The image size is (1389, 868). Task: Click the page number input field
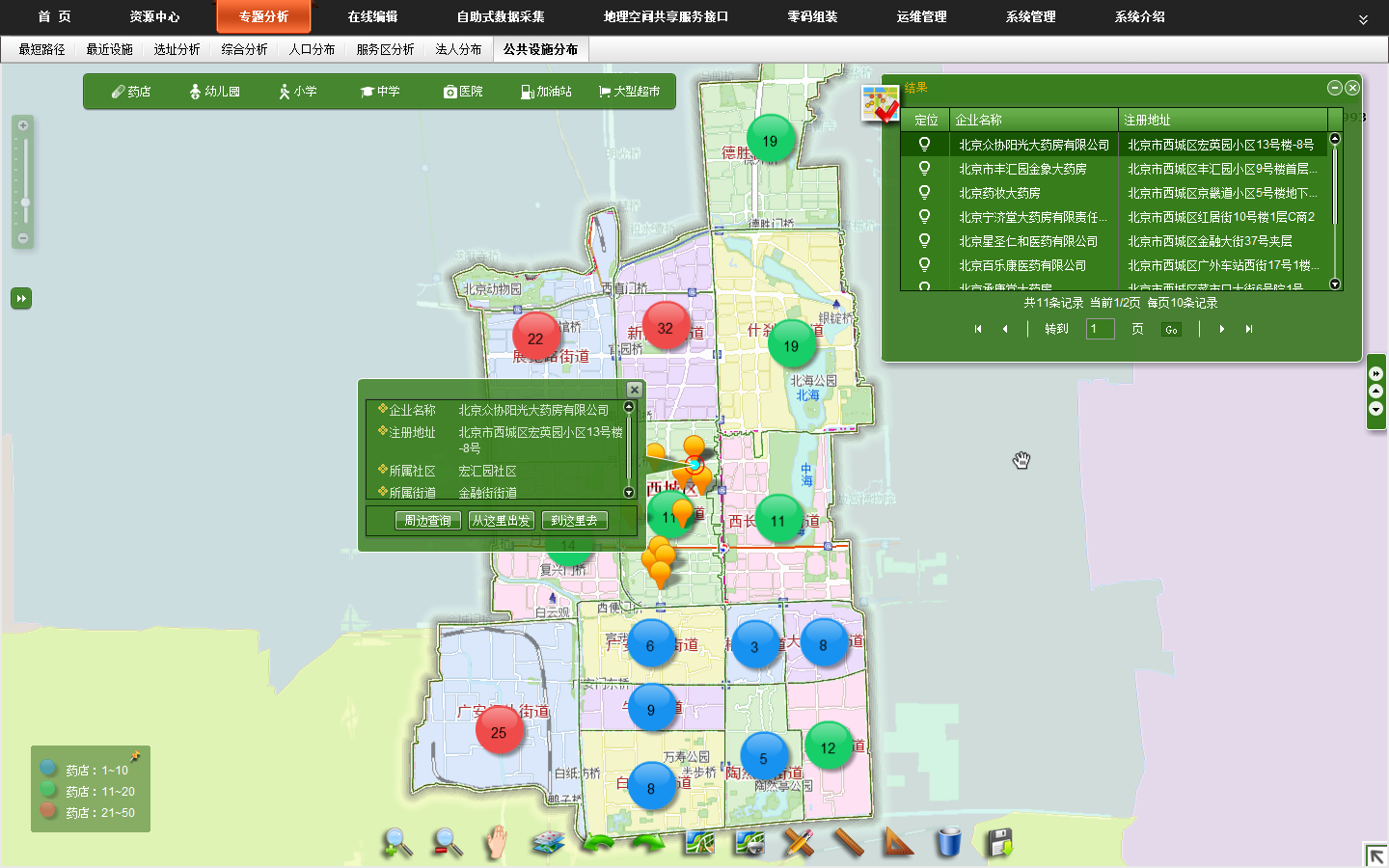click(x=1101, y=329)
